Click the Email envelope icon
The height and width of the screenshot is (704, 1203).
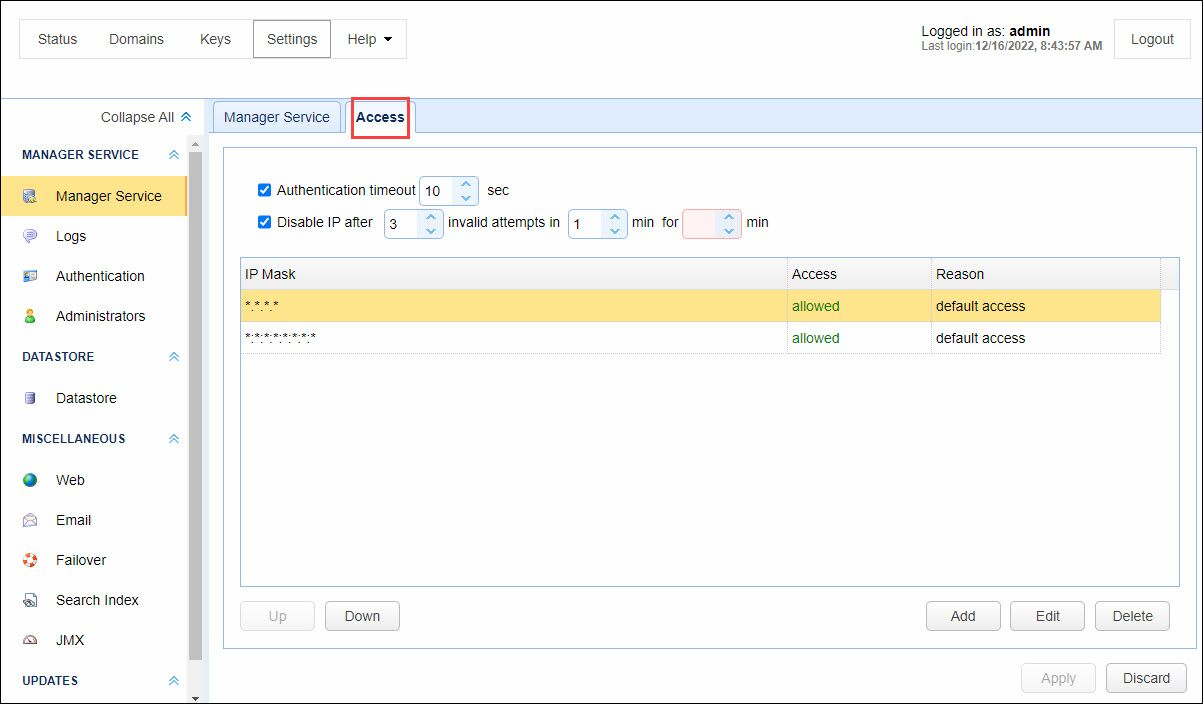coord(30,520)
